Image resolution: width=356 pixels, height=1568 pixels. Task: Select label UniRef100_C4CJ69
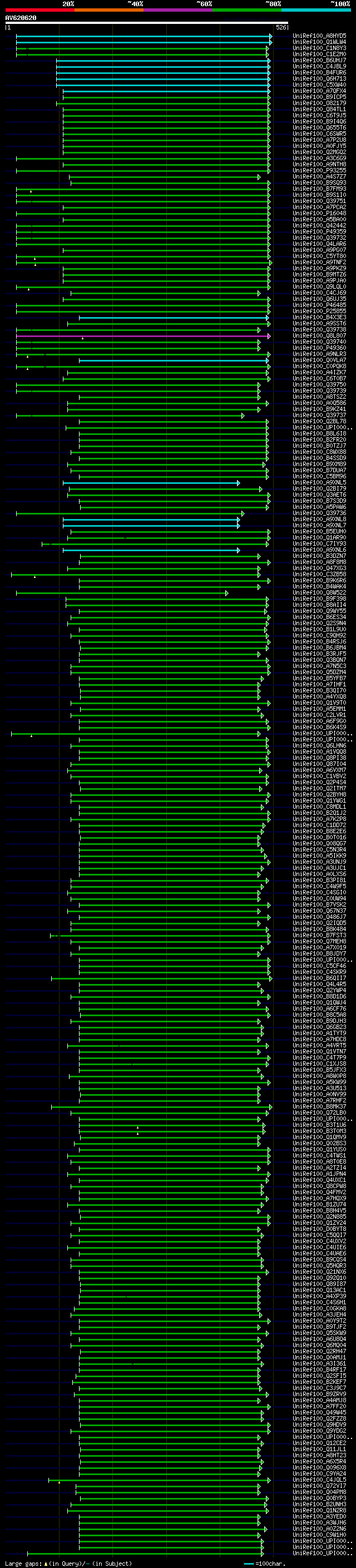[x=319, y=293]
